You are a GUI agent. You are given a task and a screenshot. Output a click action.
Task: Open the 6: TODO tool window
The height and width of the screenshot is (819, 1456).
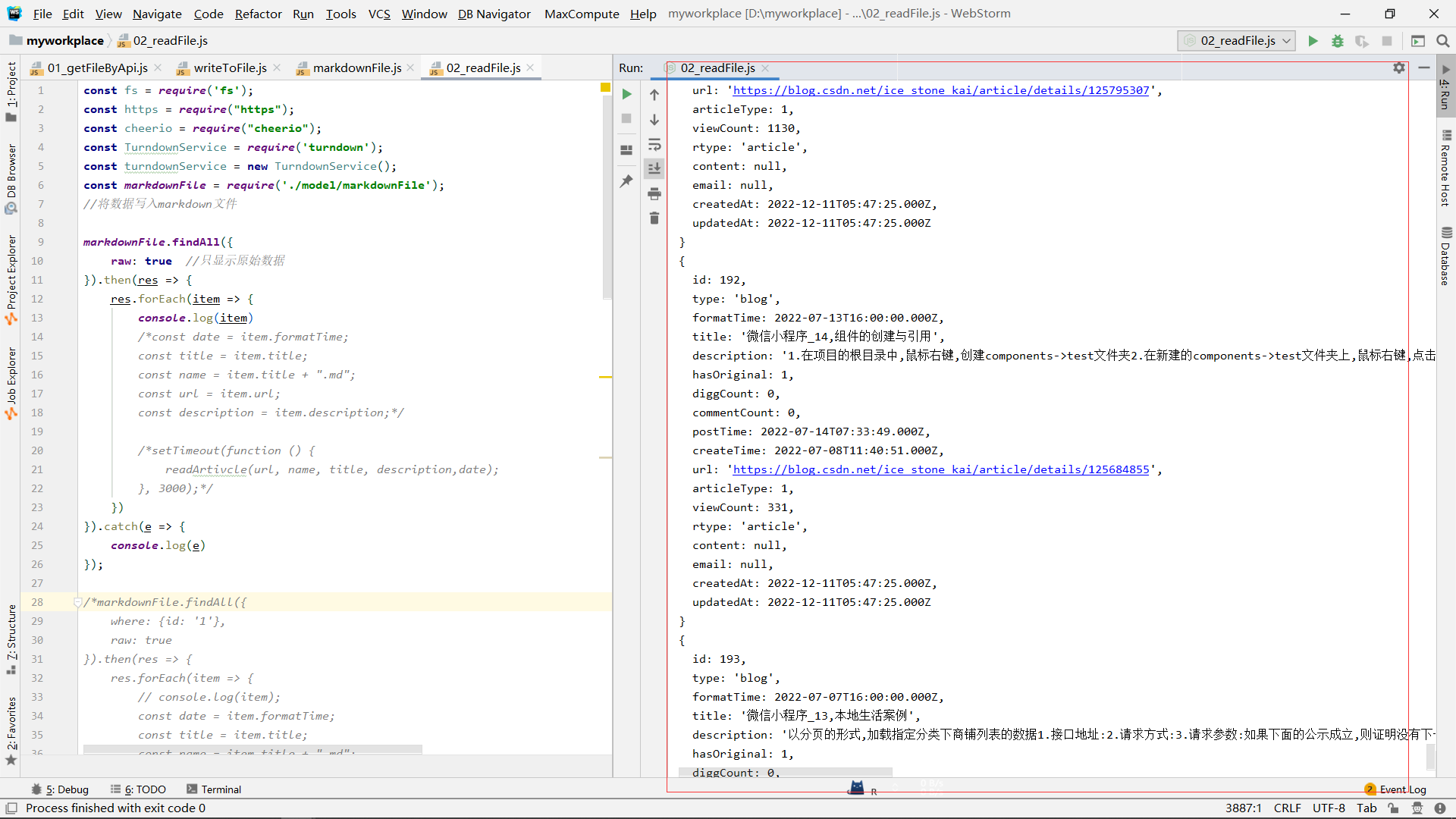tap(138, 789)
